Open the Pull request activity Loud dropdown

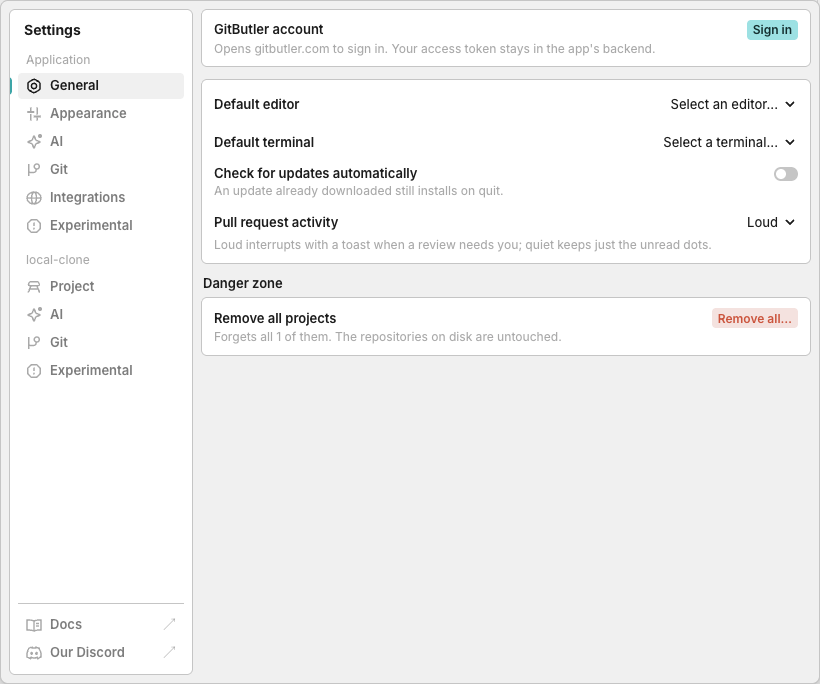[x=771, y=222]
